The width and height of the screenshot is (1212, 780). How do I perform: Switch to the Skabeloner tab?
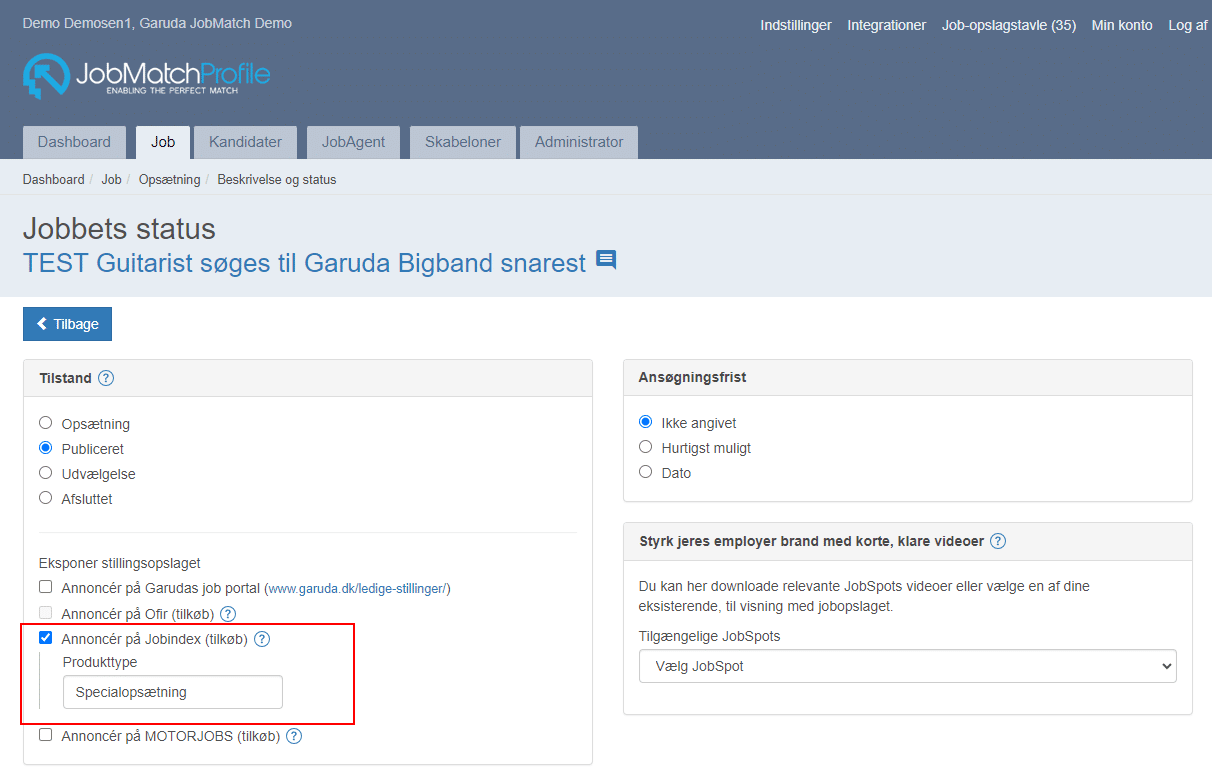[463, 142]
